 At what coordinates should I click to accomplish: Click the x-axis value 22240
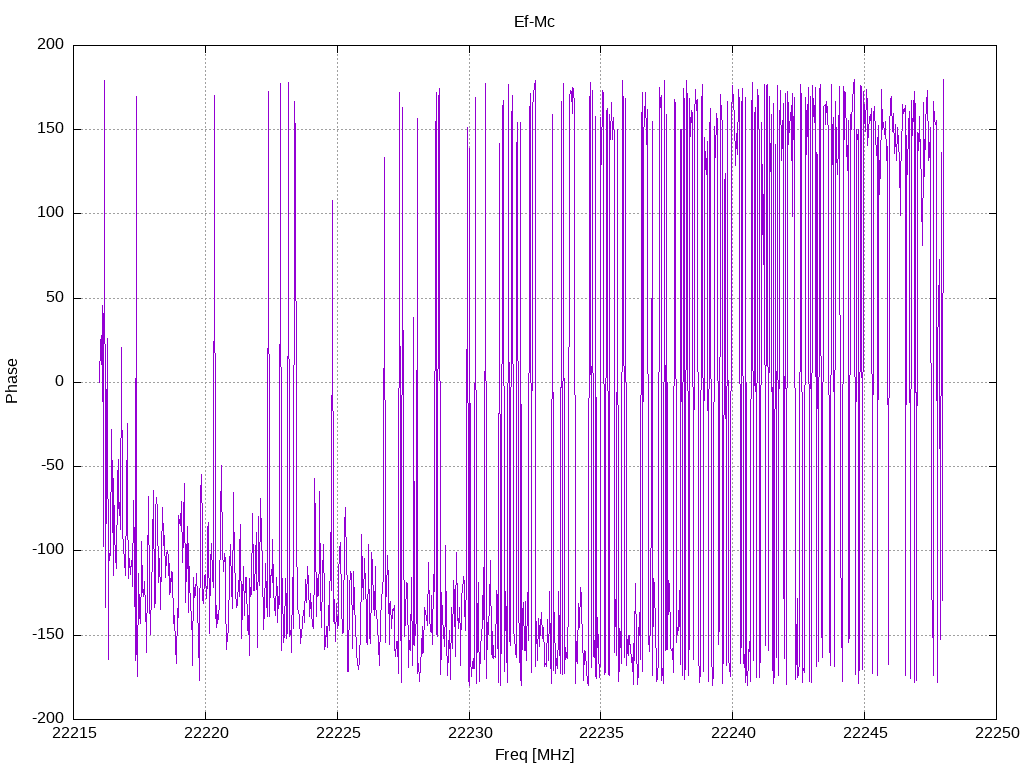(x=733, y=733)
